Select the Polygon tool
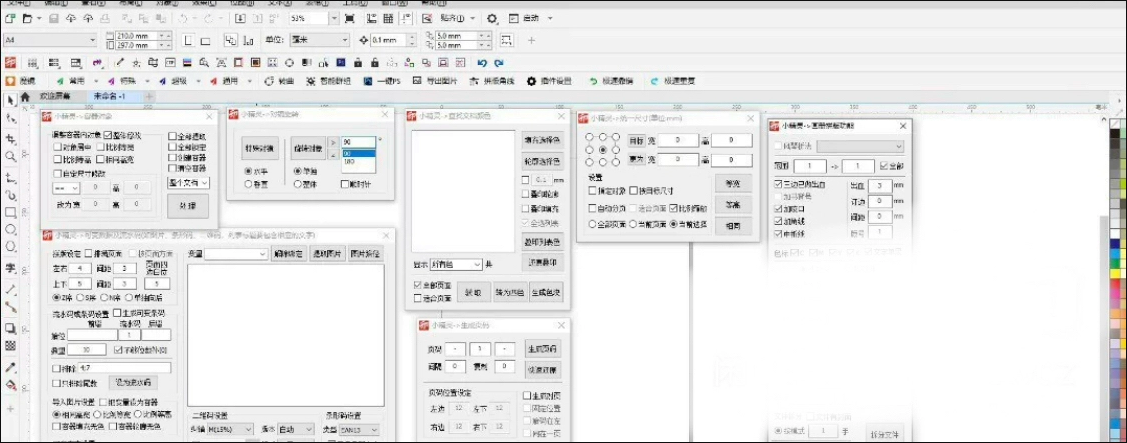Image resolution: width=1127 pixels, height=443 pixels. pos(10,247)
